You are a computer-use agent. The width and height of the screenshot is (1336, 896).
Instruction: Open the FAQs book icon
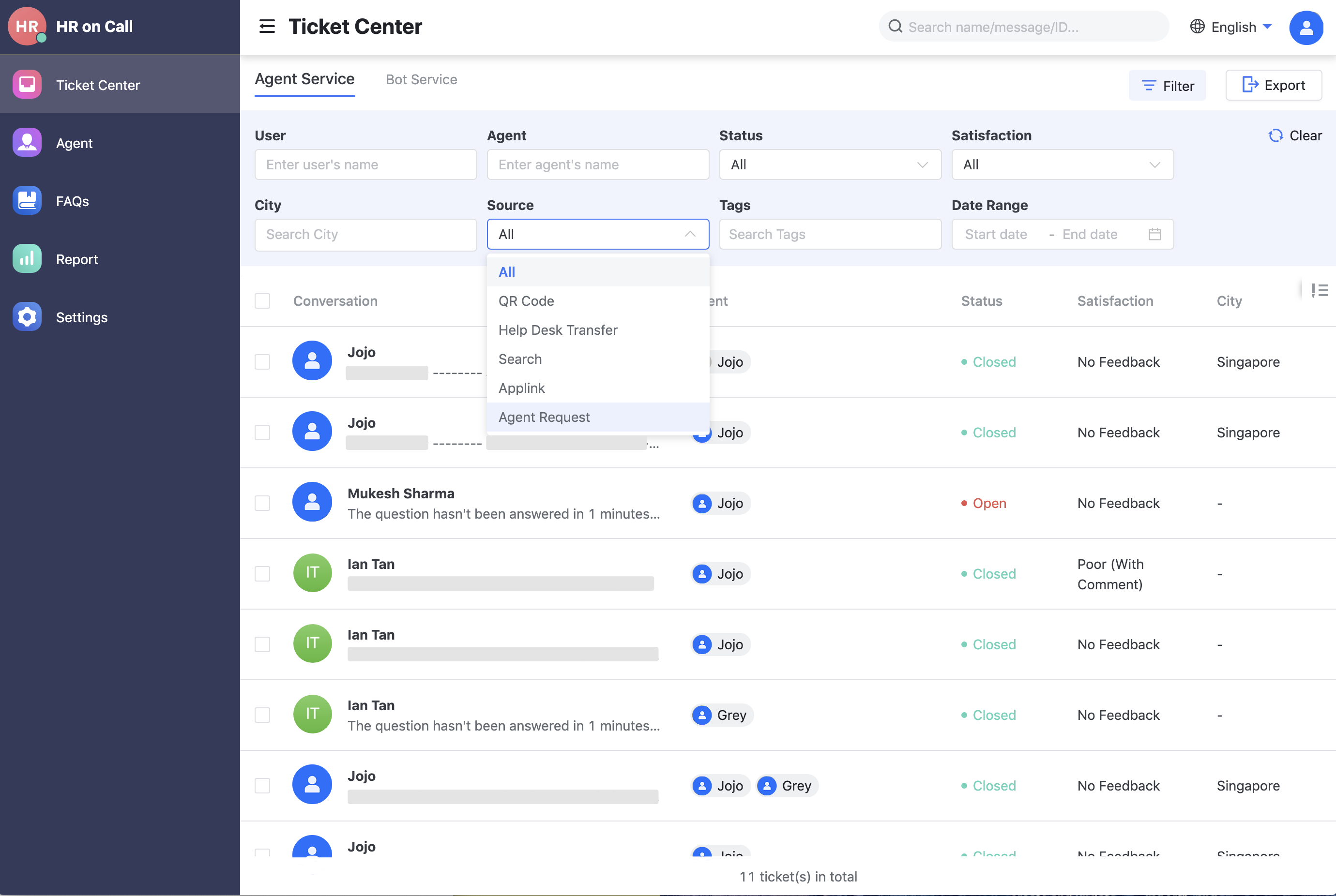[x=27, y=201]
